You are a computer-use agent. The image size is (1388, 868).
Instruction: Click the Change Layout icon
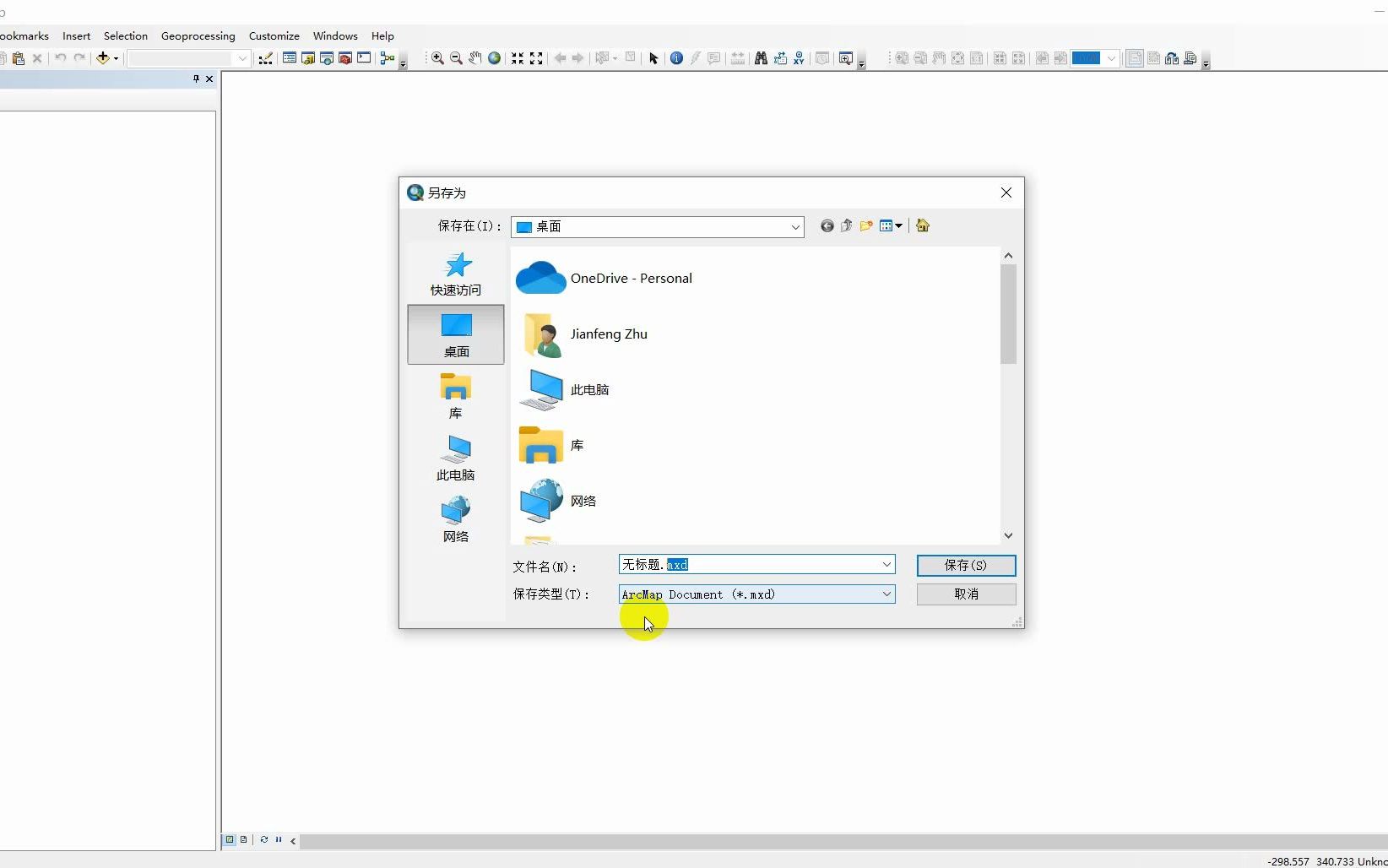pos(1172,58)
